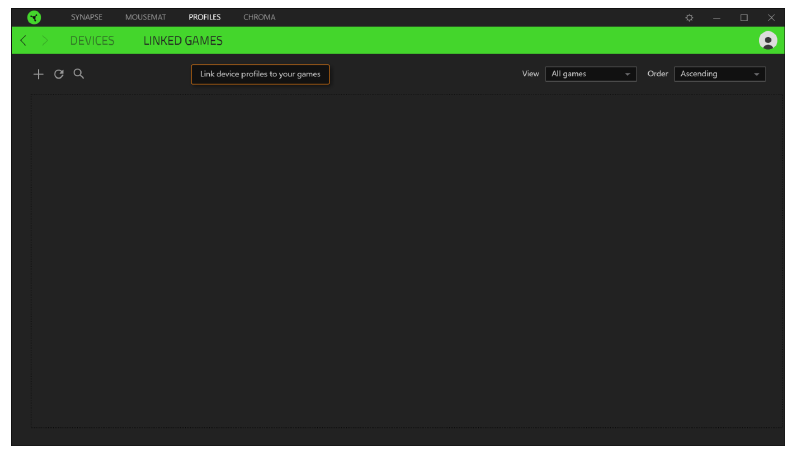Select the Profiles tab

[205, 17]
